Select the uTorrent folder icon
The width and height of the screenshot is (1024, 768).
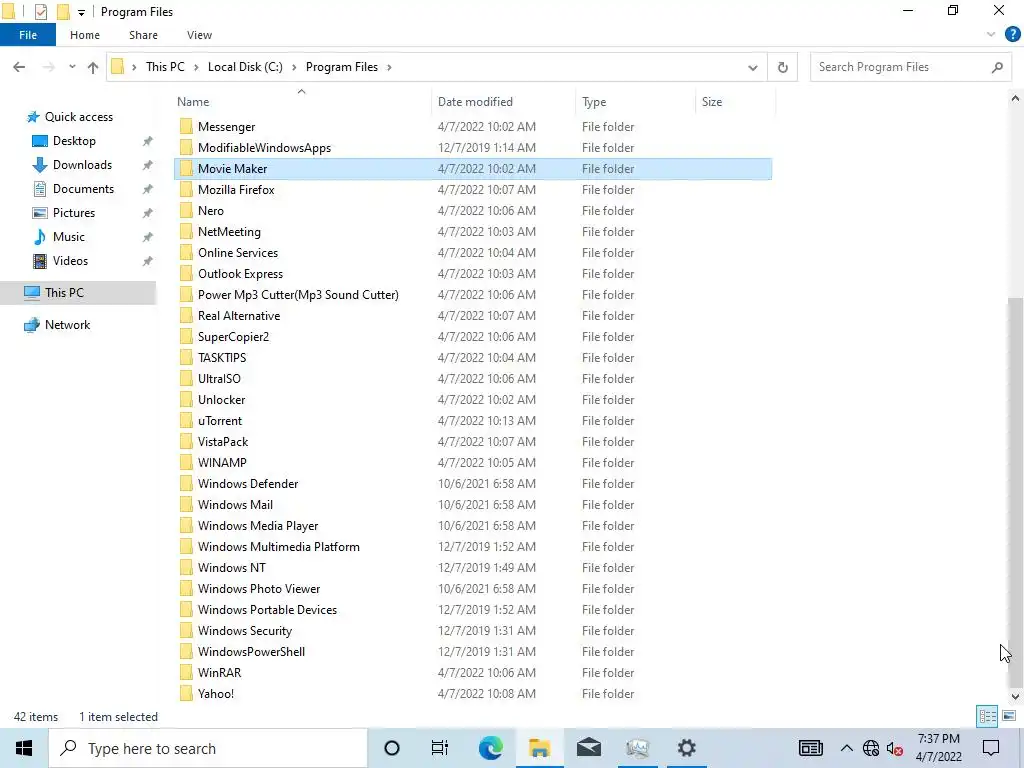pos(186,421)
